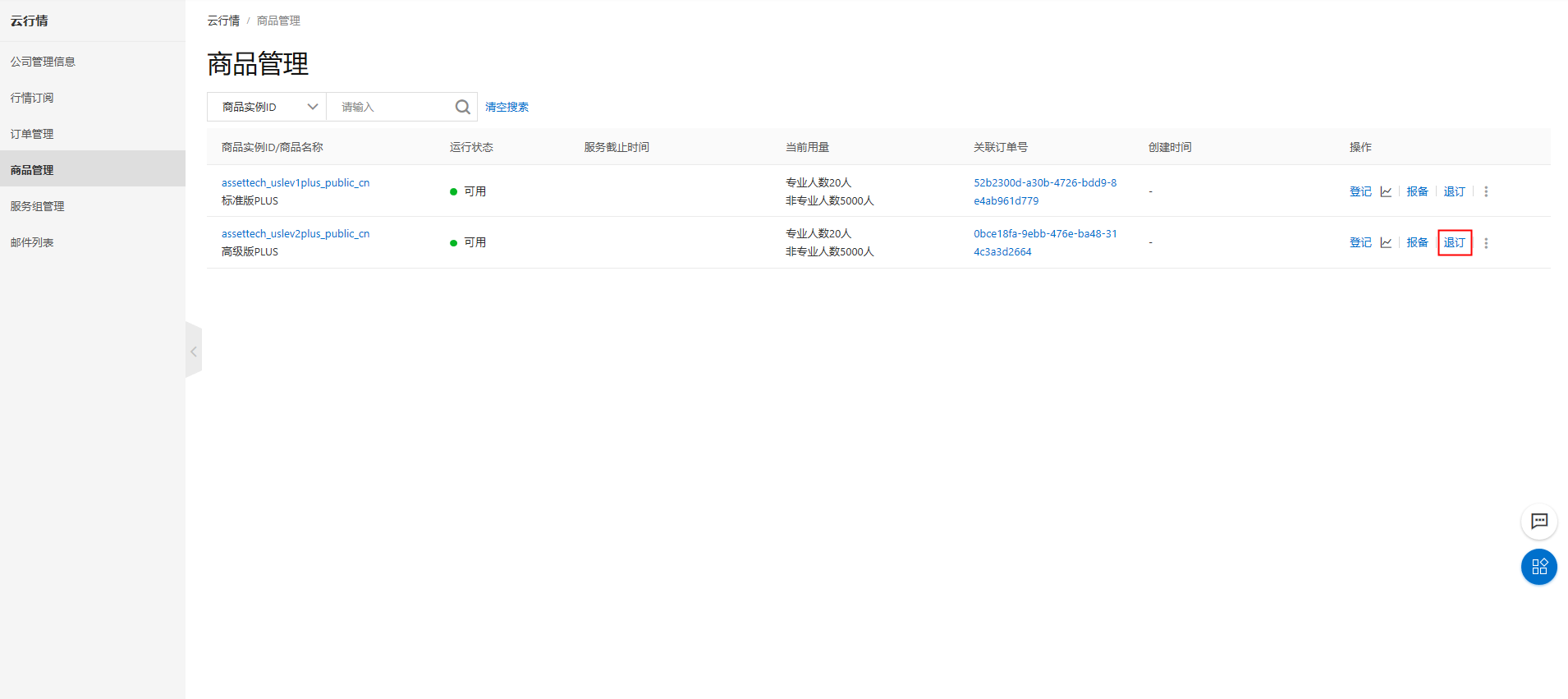
Task: Open 公司管理信息 in sidebar
Action: click(93, 62)
